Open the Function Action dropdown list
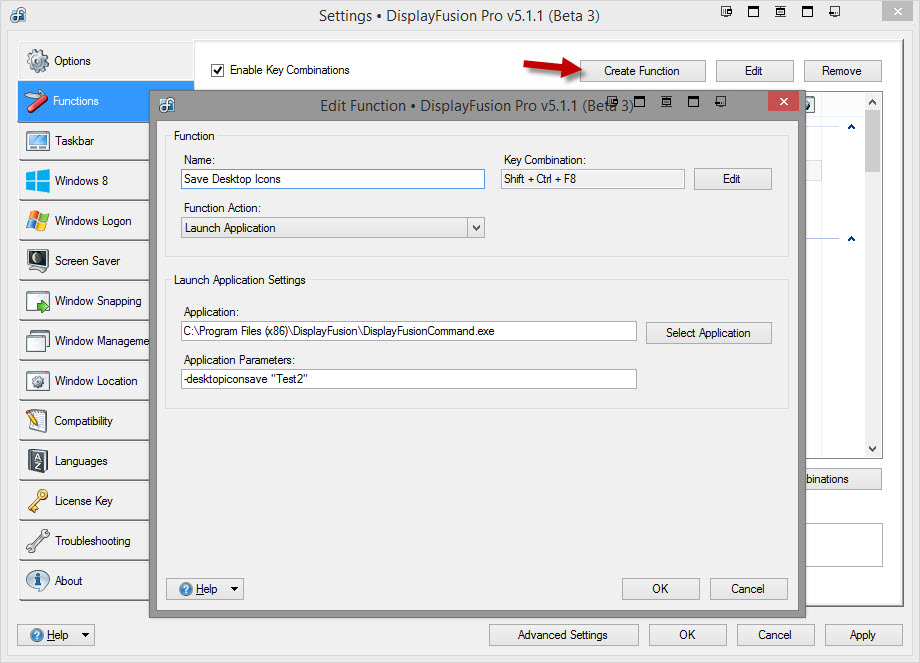The height and width of the screenshot is (663, 920). (x=475, y=228)
